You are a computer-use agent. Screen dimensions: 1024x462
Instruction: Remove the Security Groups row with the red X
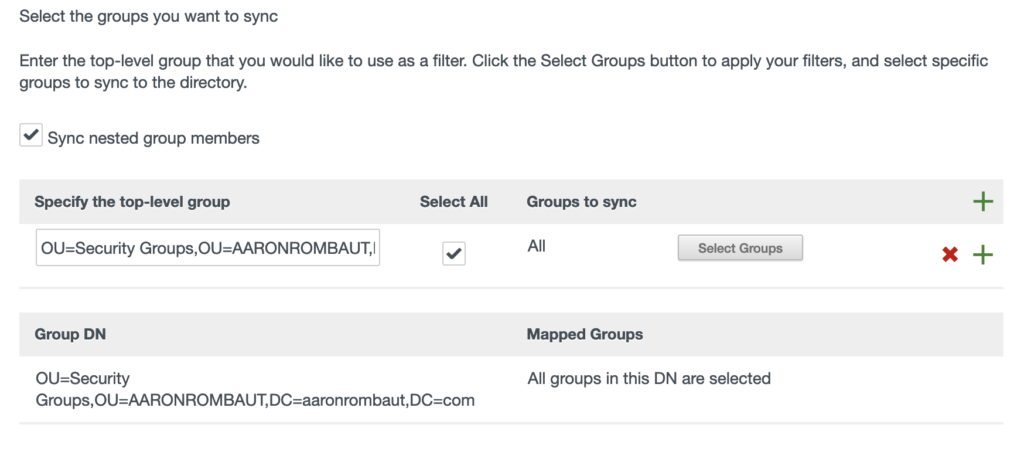coord(950,255)
